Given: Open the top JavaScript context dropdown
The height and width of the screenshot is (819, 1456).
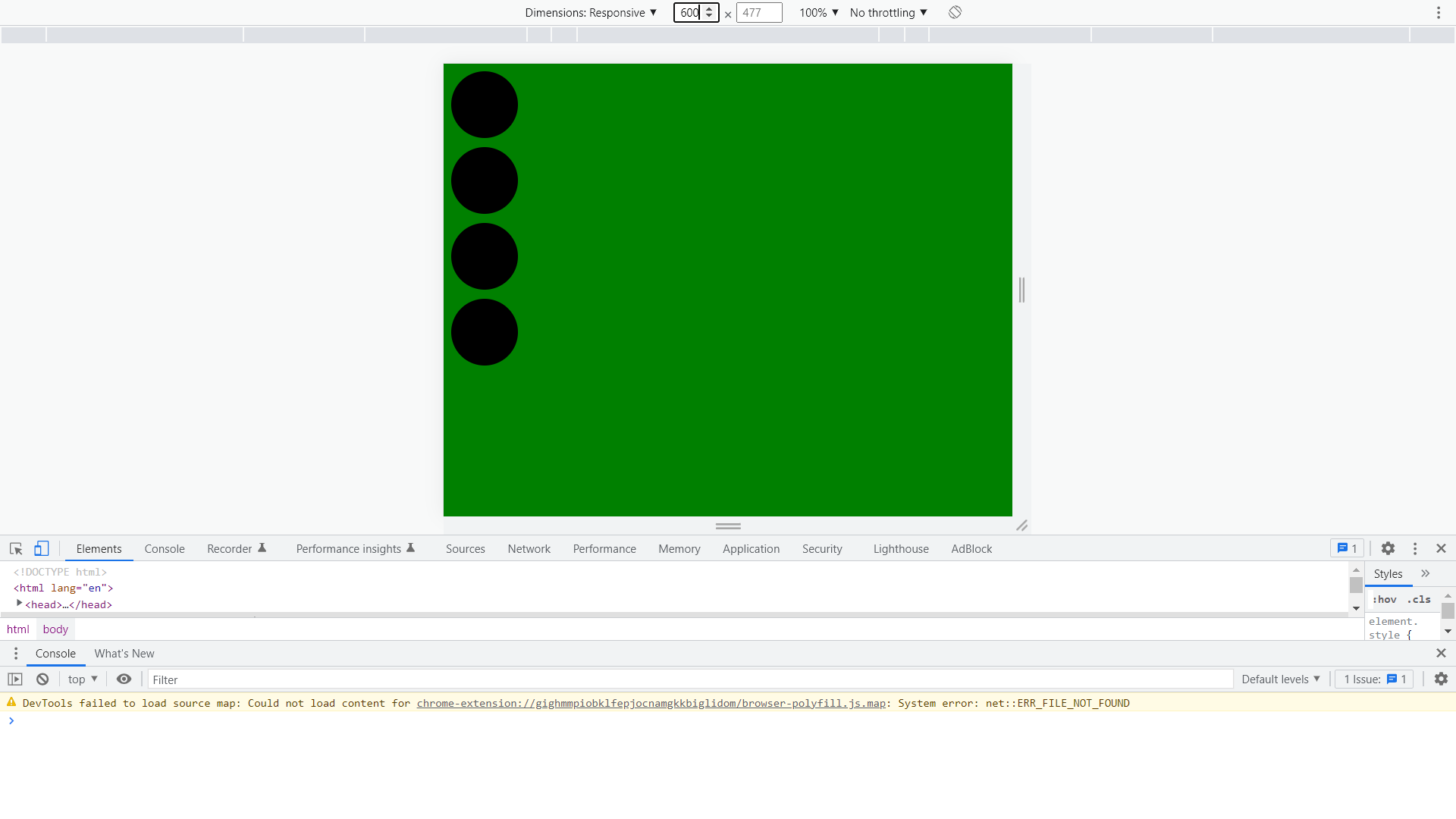Looking at the screenshot, I should pyautogui.click(x=83, y=679).
